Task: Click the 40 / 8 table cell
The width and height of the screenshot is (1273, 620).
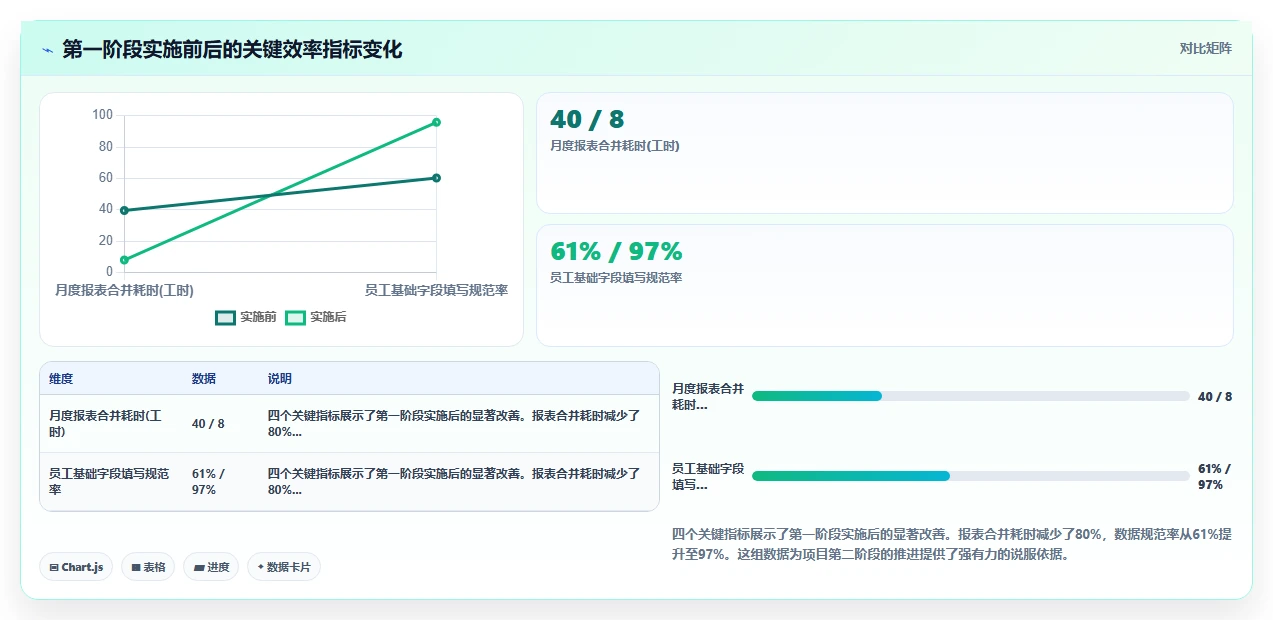Action: tap(208, 424)
